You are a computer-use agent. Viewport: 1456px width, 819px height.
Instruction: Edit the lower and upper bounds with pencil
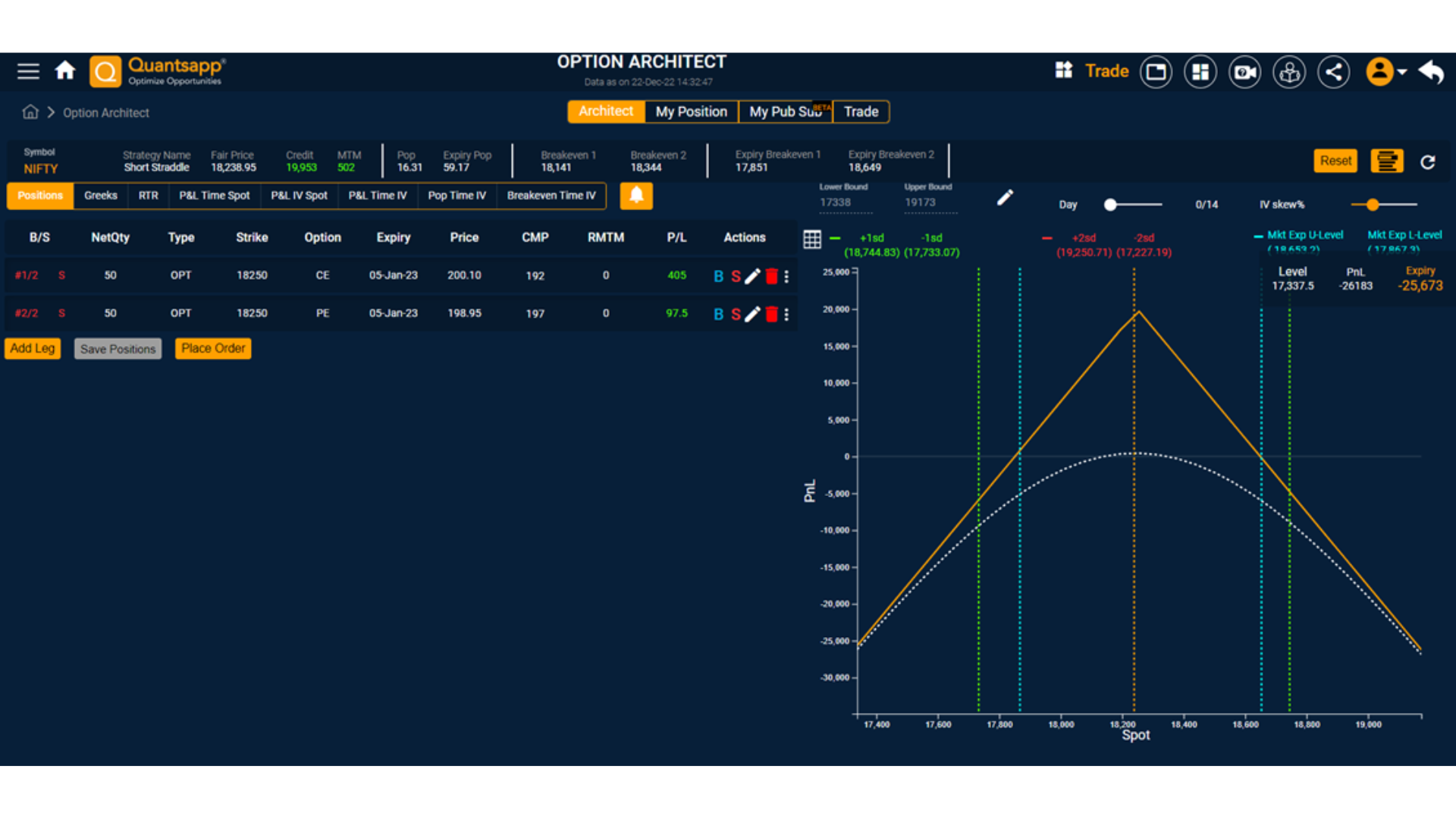pos(1005,198)
